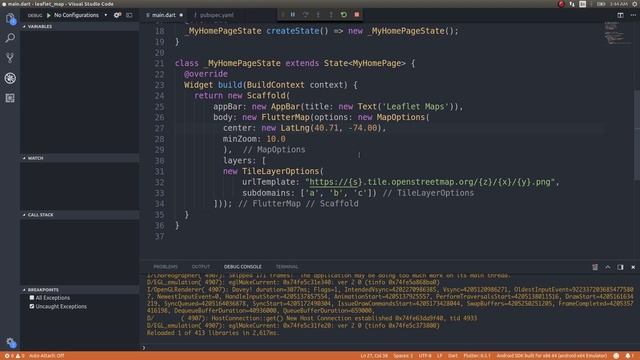640x360 pixels.
Task: Click Step Over in debug toolbar
Action: click(x=305, y=15)
